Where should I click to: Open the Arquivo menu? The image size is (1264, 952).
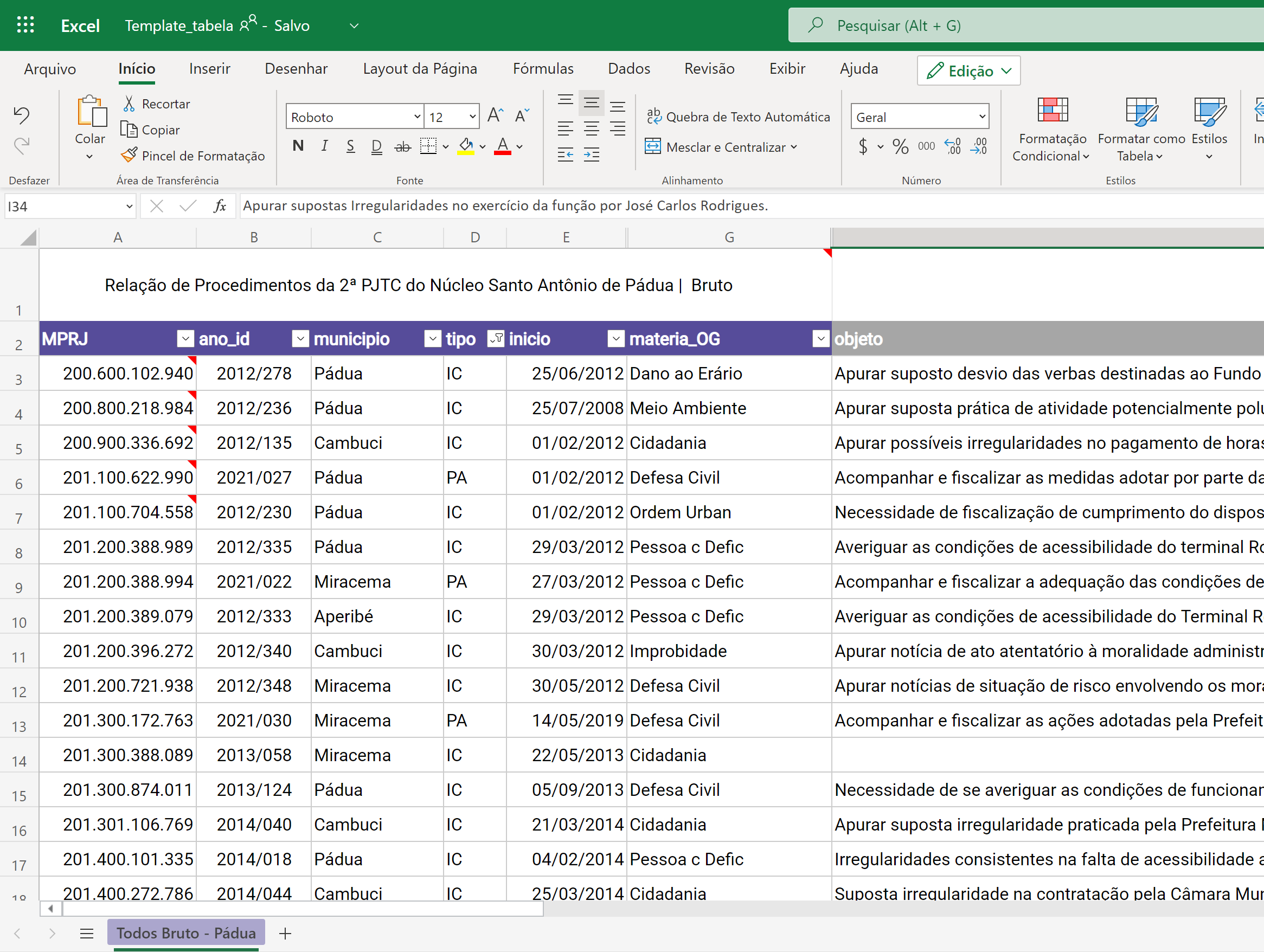click(x=50, y=68)
